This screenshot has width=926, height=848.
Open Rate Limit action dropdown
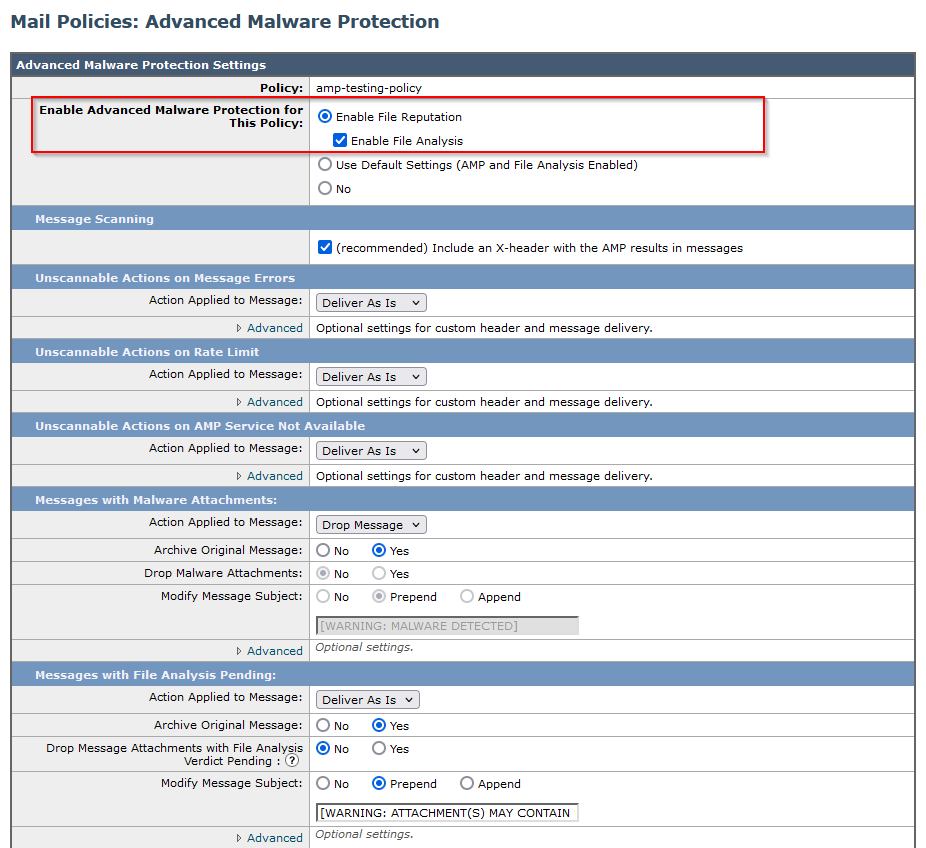[371, 377]
